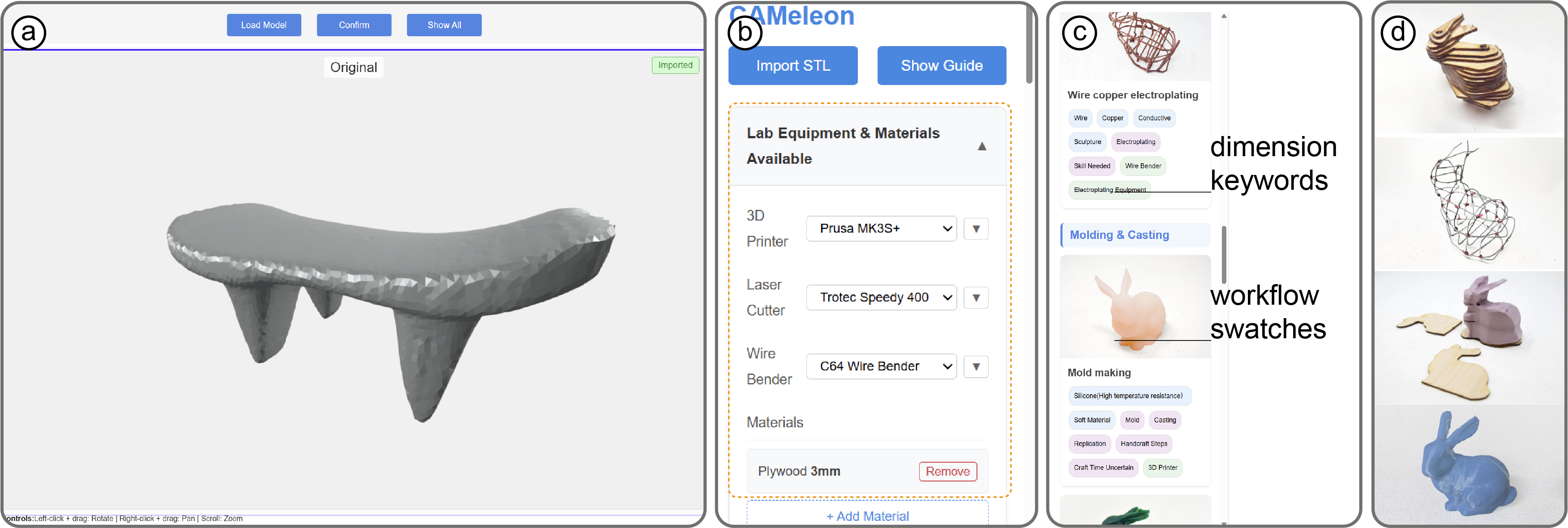
Task: Expand Laser Cutter details arrow
Action: (976, 298)
